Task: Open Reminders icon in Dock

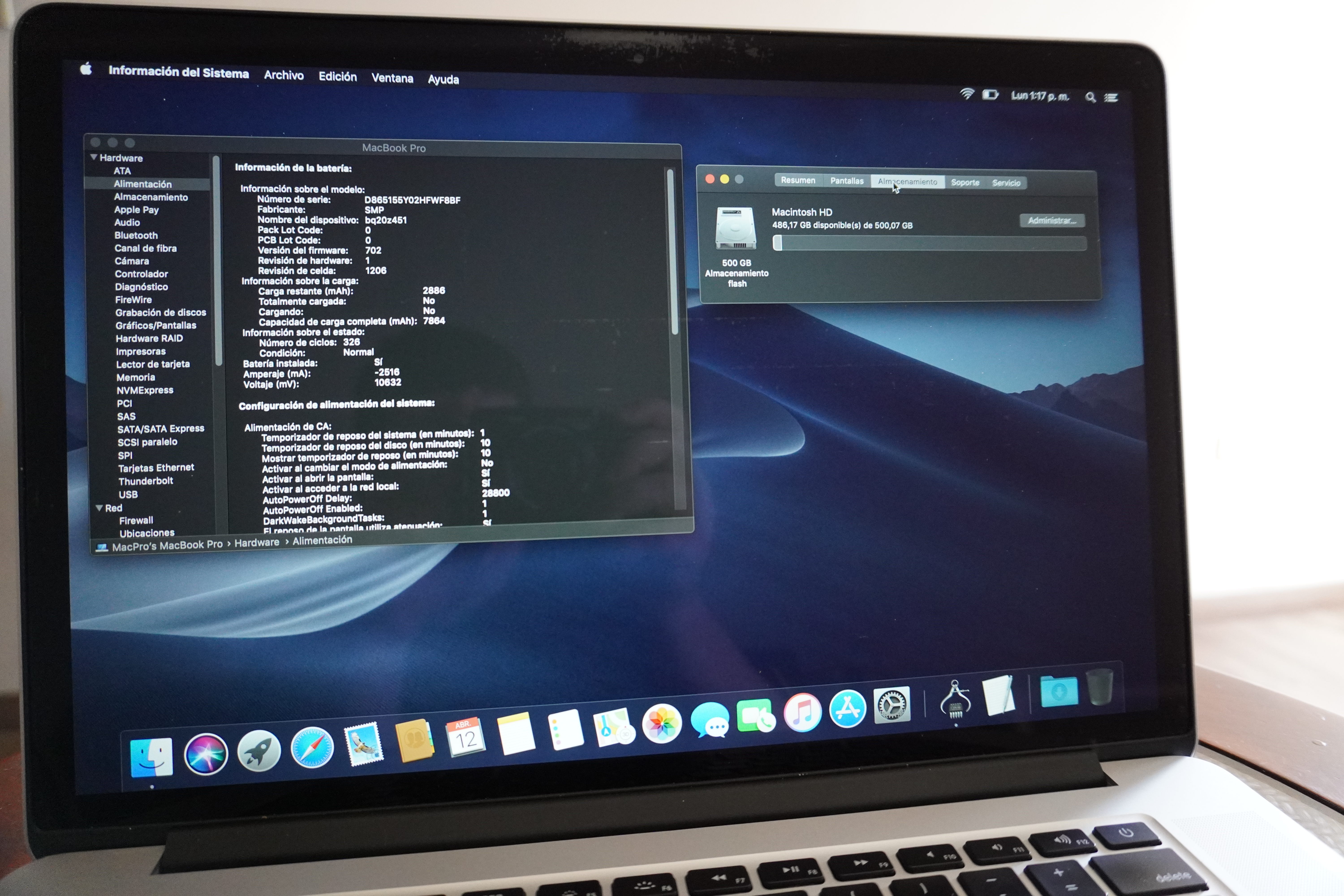Action: pos(566,730)
